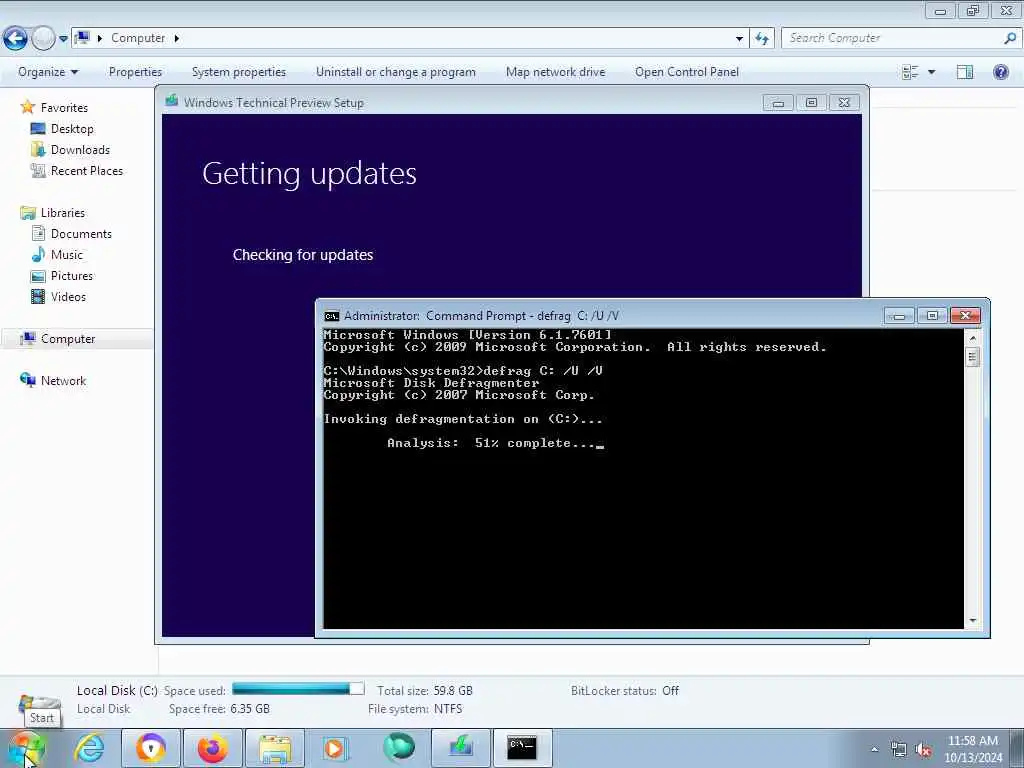Image resolution: width=1024 pixels, height=768 pixels.
Task: Select Uninstall or change a program
Action: (396, 72)
